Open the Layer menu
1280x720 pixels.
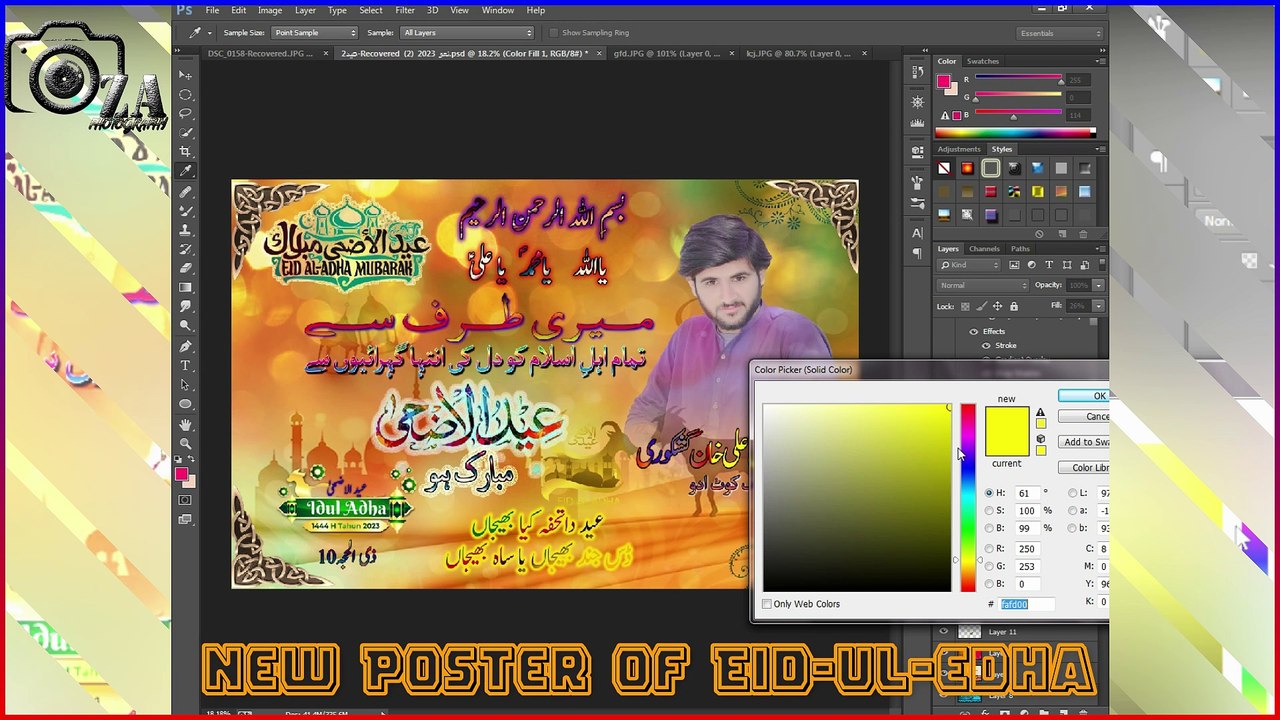click(x=305, y=10)
